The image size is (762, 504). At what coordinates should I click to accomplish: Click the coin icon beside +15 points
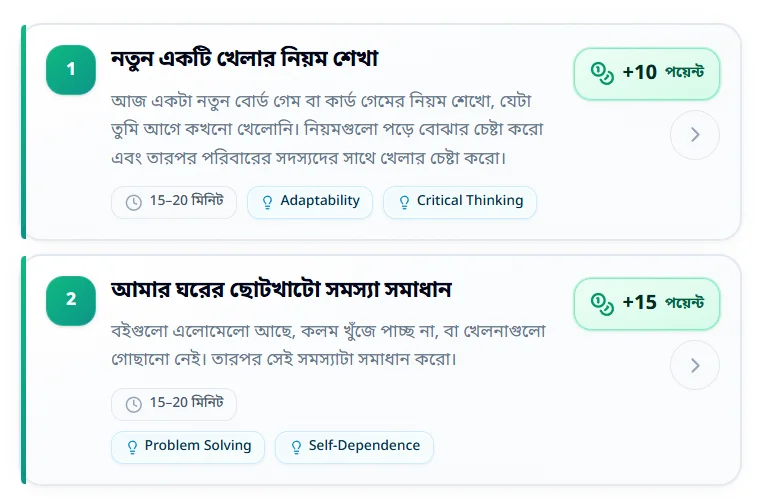(x=602, y=304)
